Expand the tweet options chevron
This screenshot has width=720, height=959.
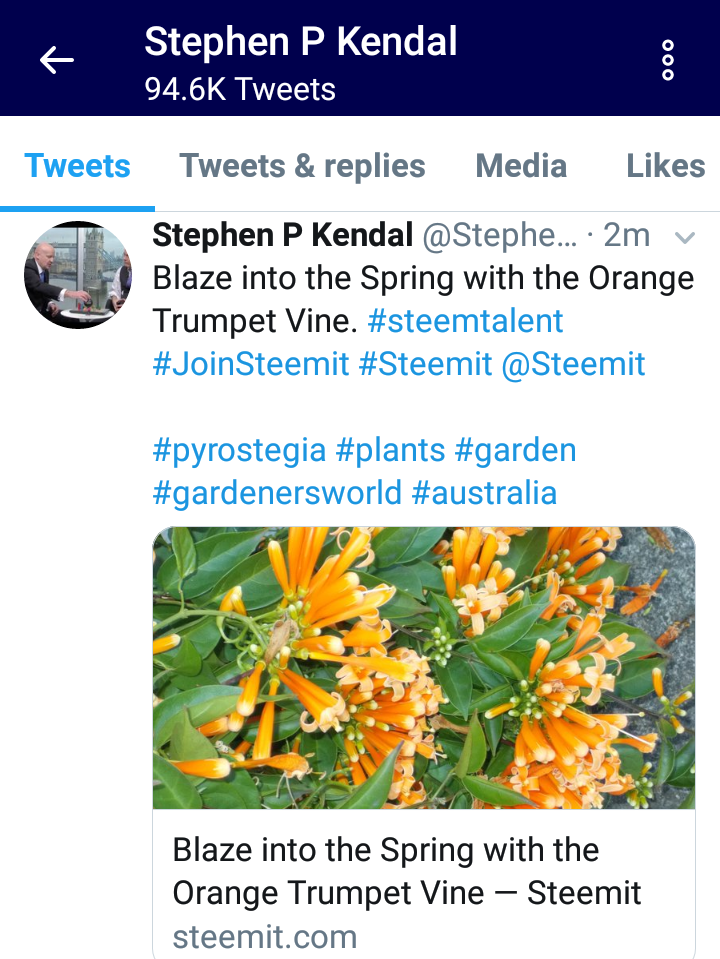685,237
